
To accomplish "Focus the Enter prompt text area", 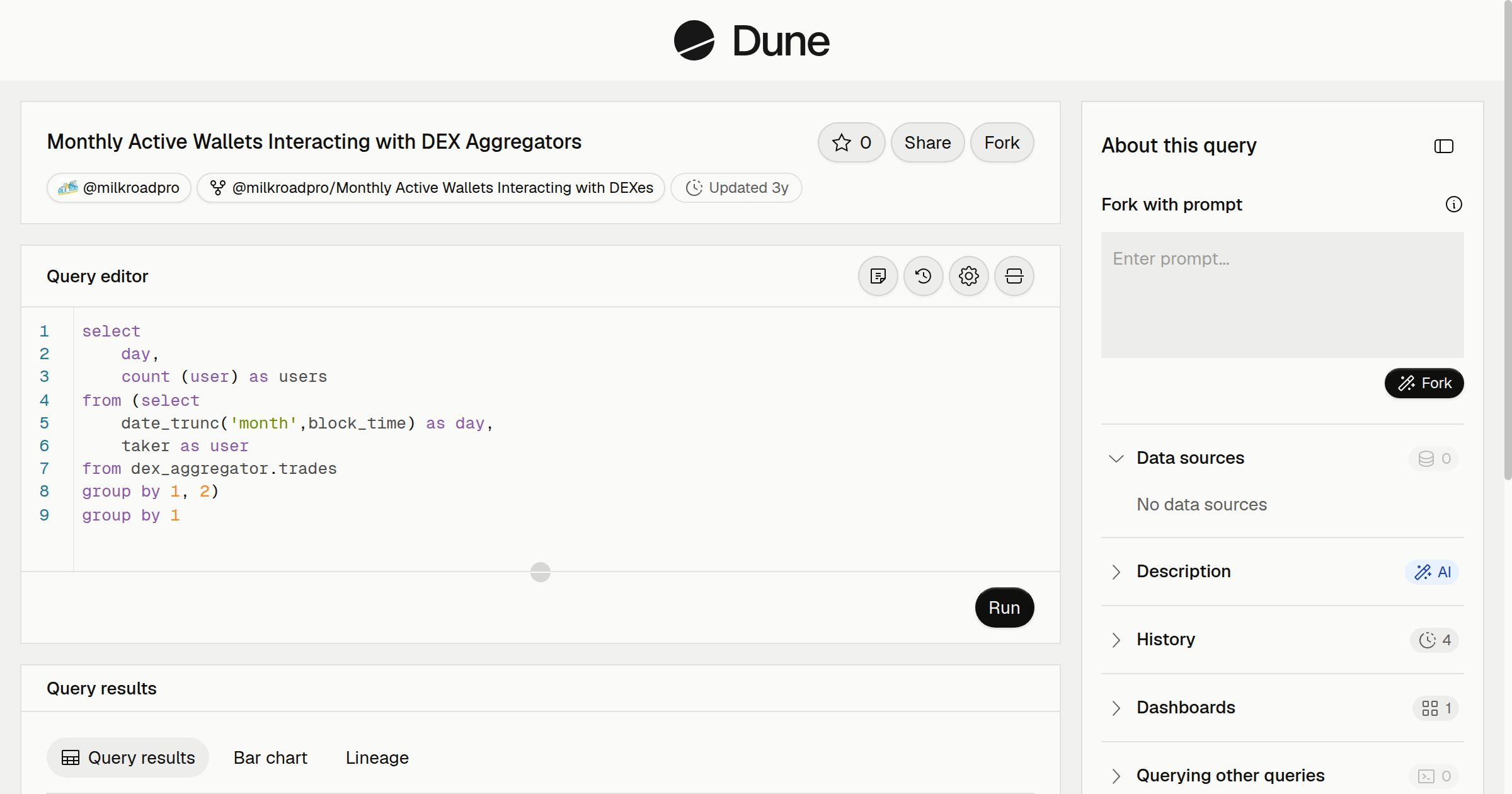I will [x=1282, y=295].
